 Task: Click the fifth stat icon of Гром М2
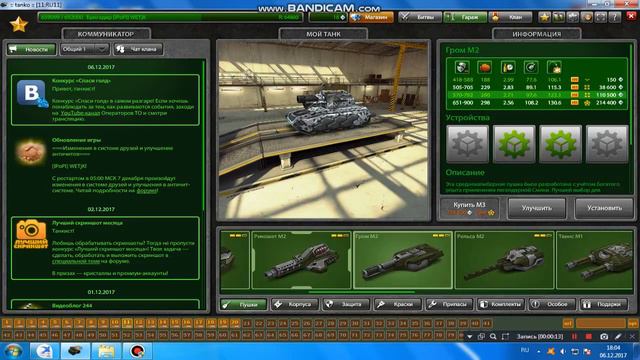click(x=554, y=67)
